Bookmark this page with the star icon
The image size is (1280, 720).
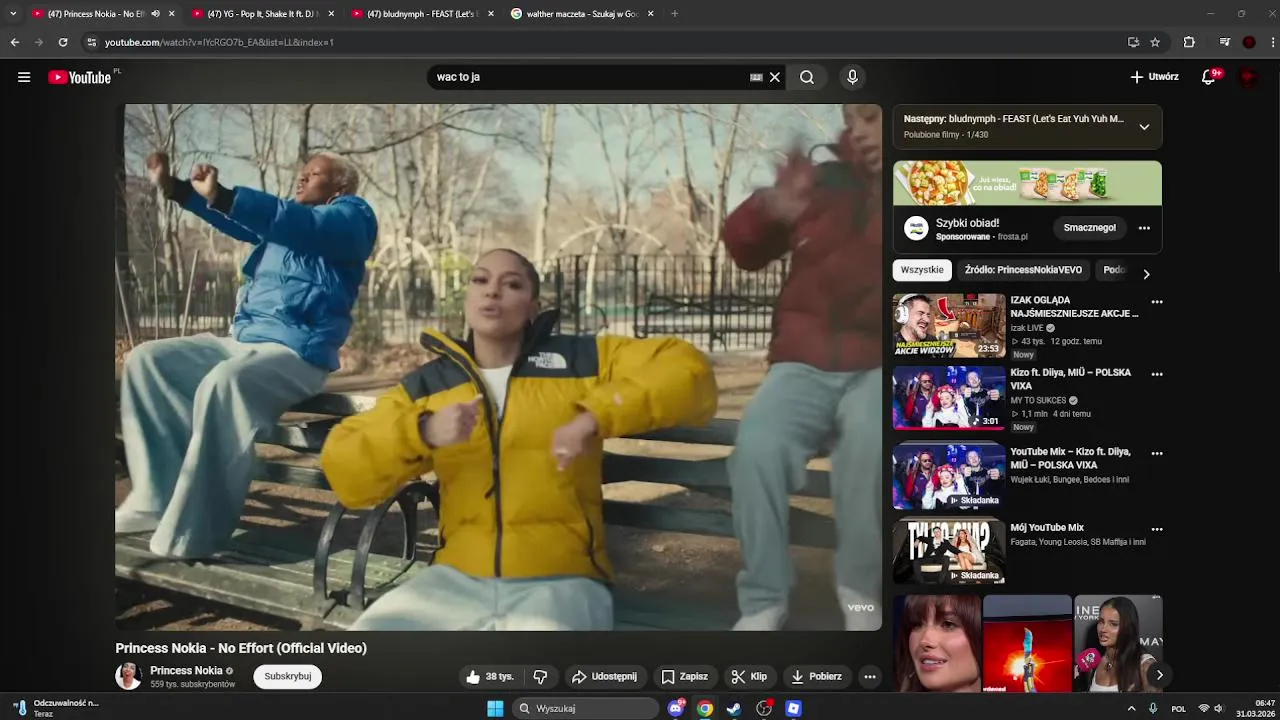pyautogui.click(x=1155, y=42)
